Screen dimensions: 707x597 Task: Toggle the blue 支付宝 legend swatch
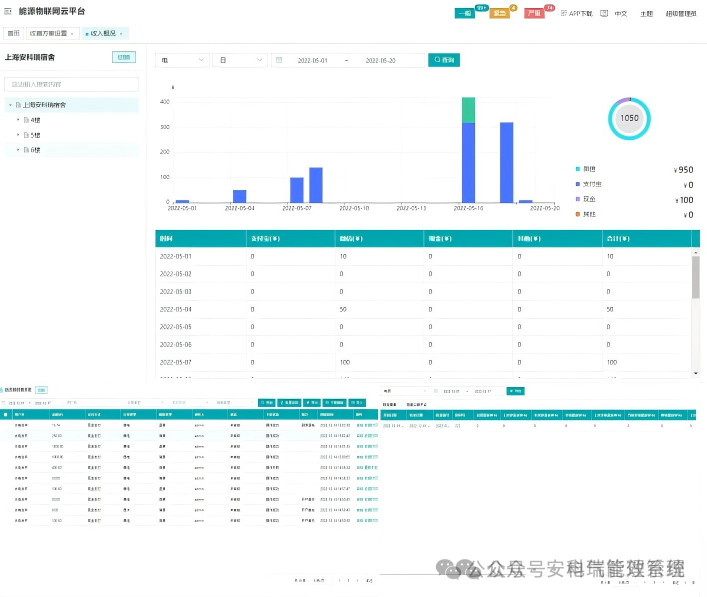pos(578,184)
